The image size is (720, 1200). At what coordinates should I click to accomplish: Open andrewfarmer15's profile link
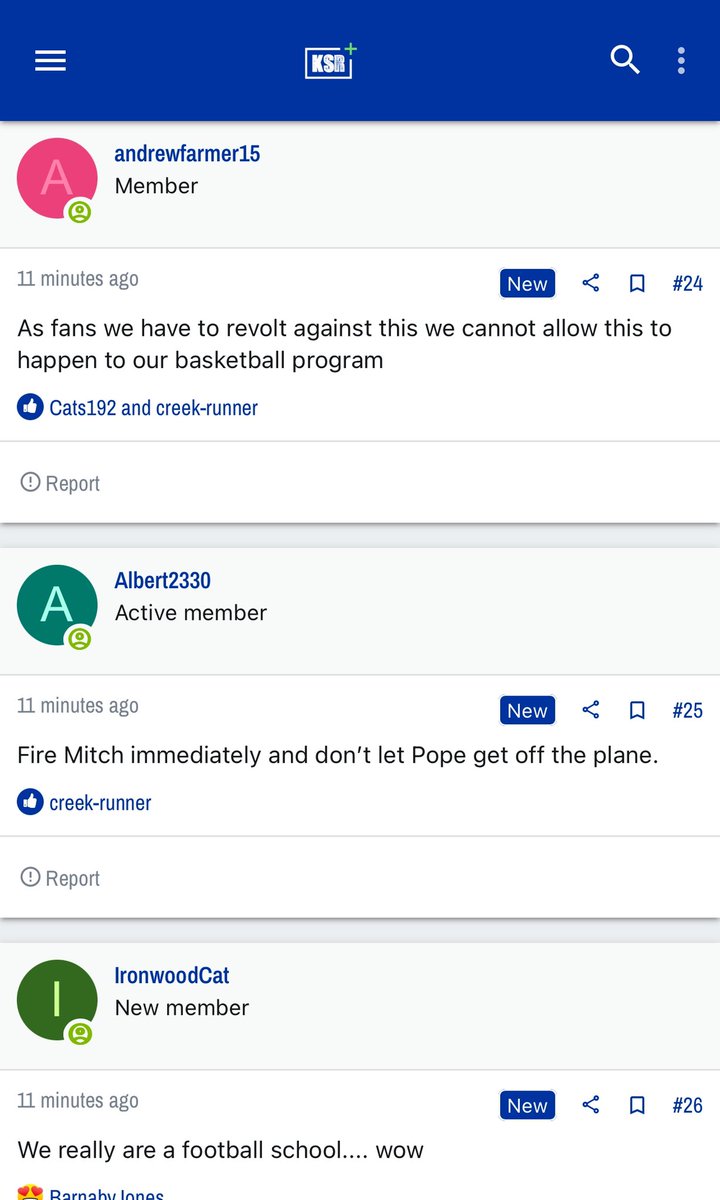click(187, 154)
